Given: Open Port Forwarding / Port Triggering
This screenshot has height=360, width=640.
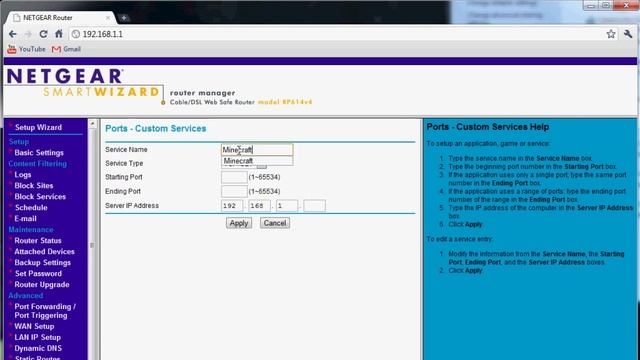Looking at the screenshot, I should (x=45, y=311).
